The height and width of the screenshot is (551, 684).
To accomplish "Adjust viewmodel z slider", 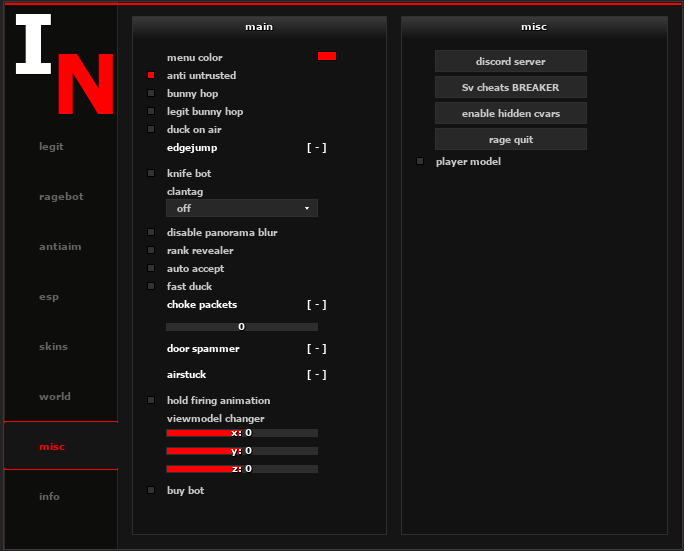I will click(x=242, y=469).
